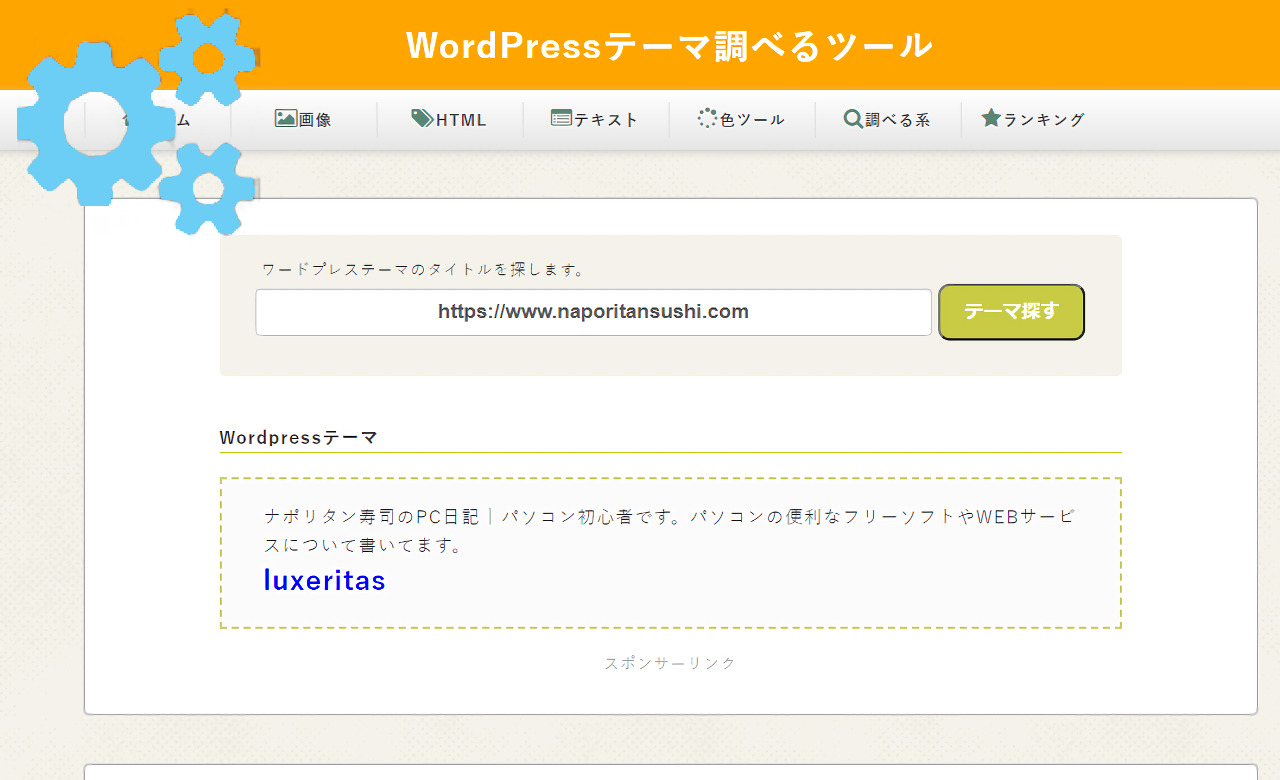Image resolution: width=1280 pixels, height=780 pixels.
Task: Click the tag icon beside HTML
Action: click(422, 119)
